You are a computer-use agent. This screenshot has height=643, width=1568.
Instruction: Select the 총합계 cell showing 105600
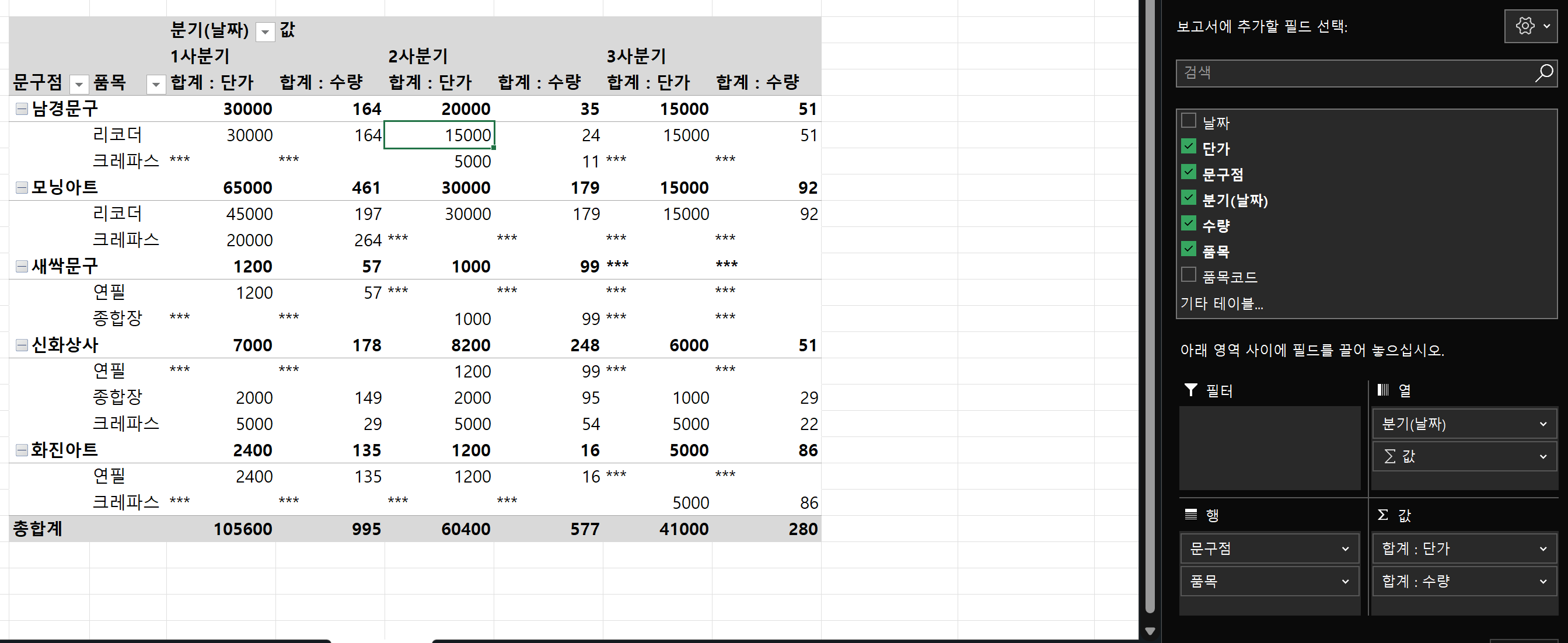(243, 529)
